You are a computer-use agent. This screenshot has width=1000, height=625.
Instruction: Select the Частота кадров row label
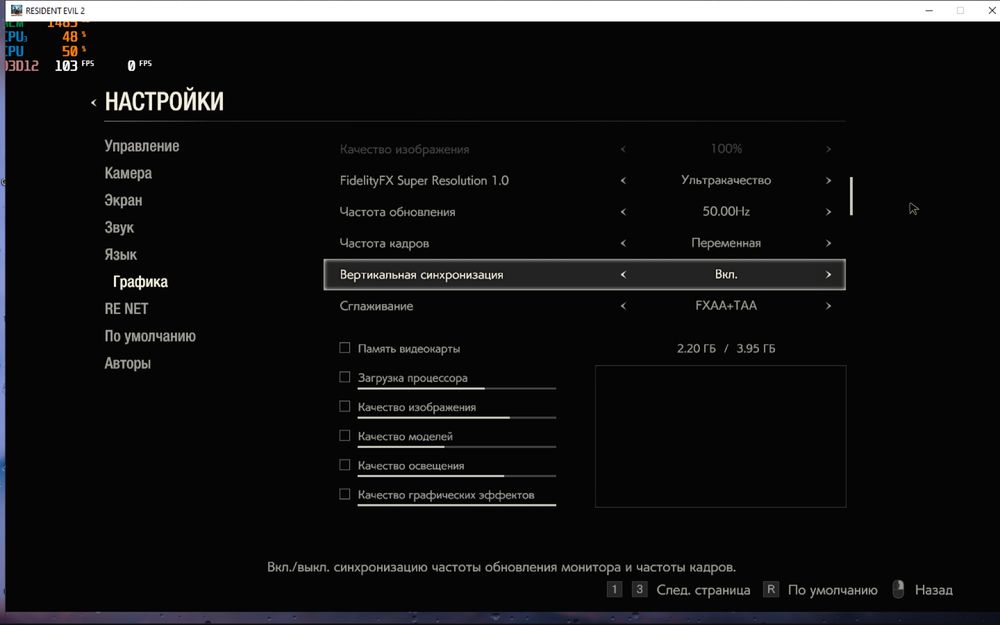point(384,243)
